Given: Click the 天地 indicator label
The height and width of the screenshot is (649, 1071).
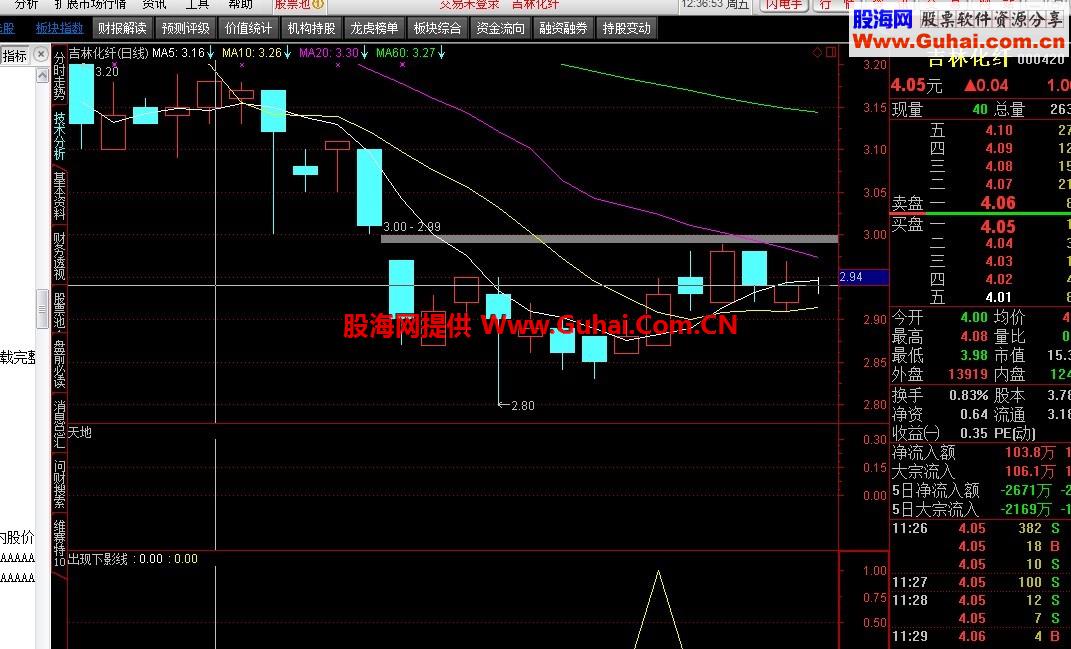Looking at the screenshot, I should (x=80, y=432).
